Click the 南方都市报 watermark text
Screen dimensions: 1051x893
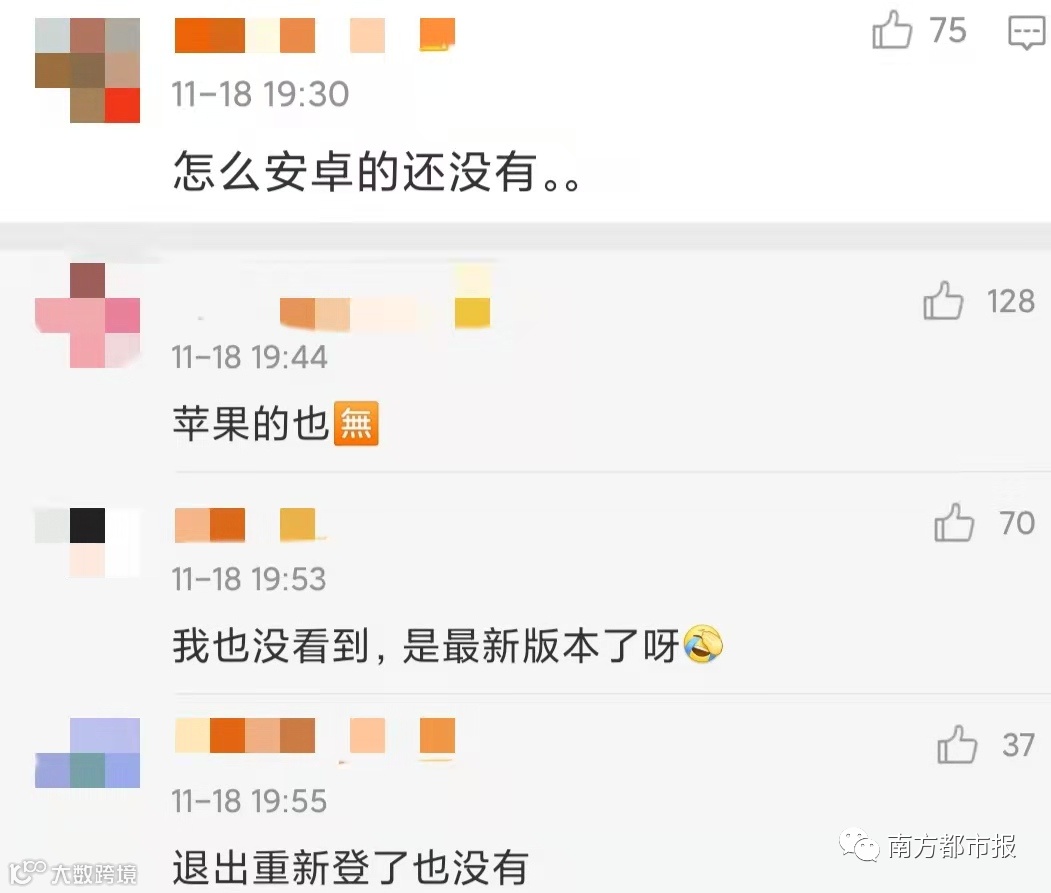pos(952,847)
